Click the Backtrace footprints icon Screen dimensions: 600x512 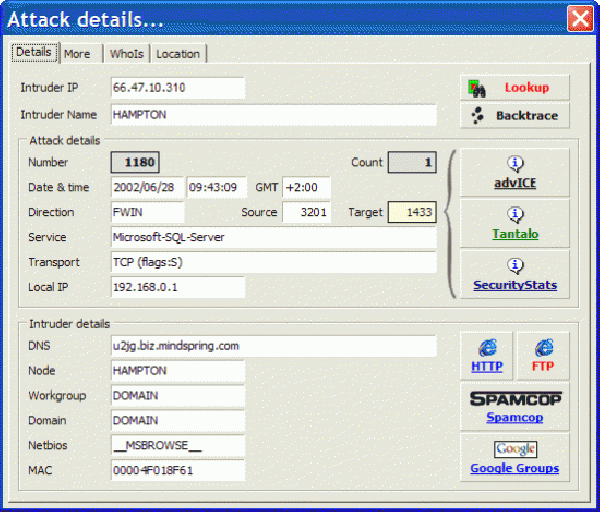point(478,115)
